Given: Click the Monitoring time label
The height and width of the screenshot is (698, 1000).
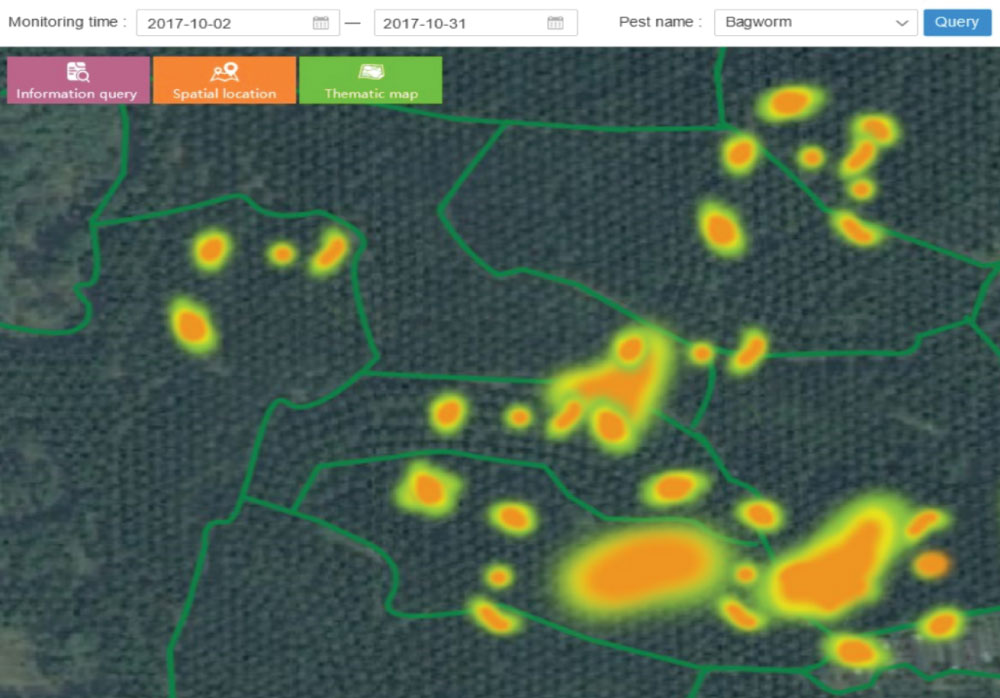Looking at the screenshot, I should pos(67,22).
